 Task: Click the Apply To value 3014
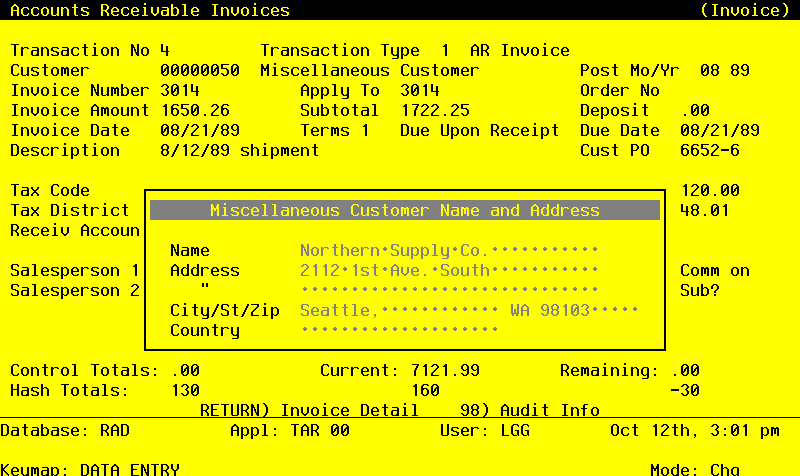(419, 90)
